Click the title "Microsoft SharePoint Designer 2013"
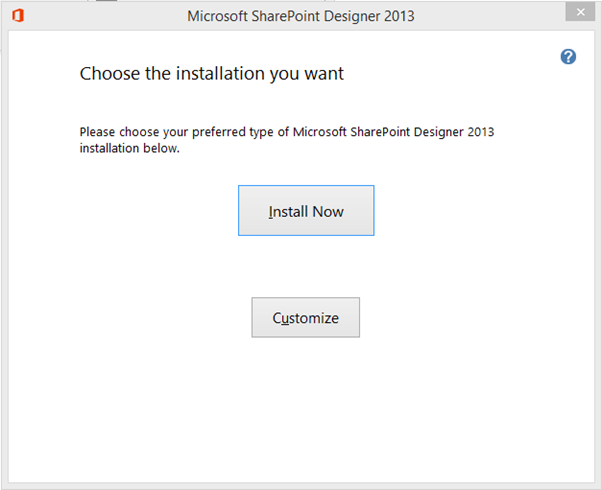 301,16
